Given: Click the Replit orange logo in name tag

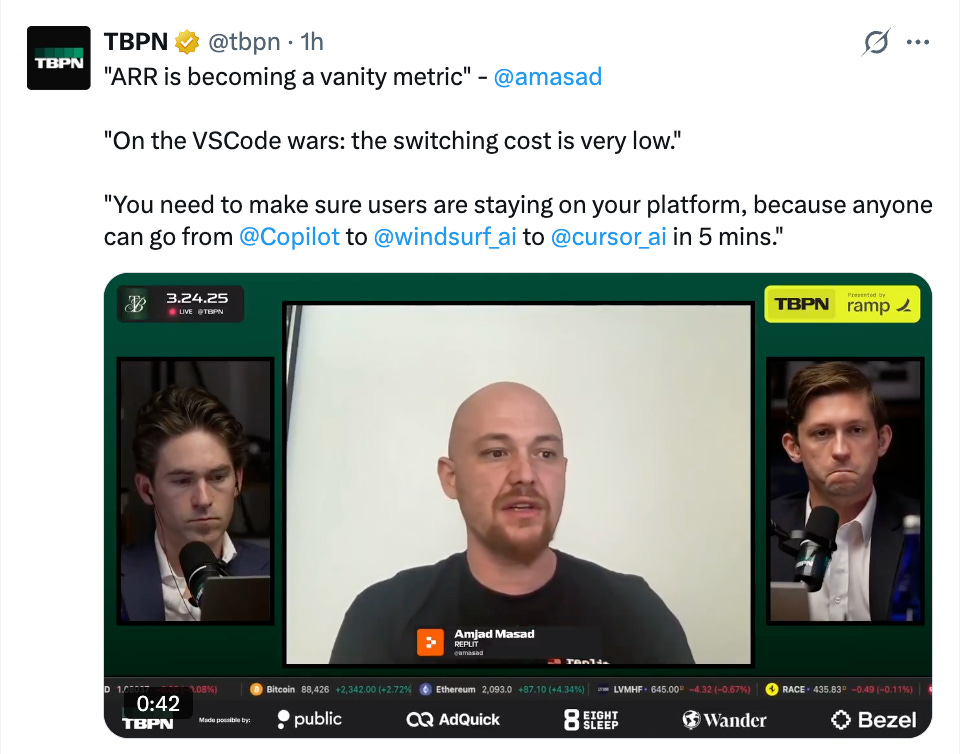Looking at the screenshot, I should click(430, 643).
